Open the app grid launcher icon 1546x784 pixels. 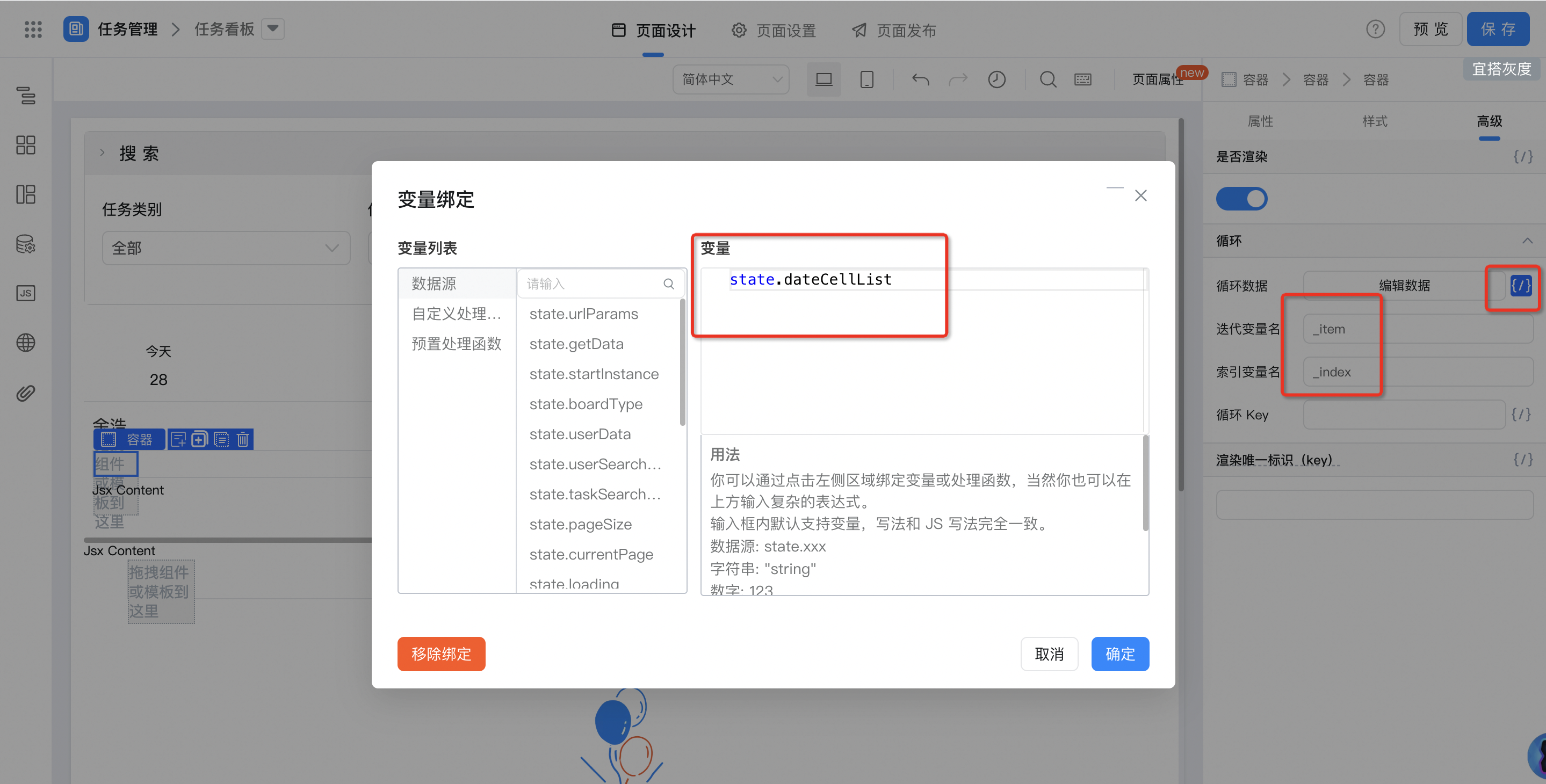coord(33,29)
